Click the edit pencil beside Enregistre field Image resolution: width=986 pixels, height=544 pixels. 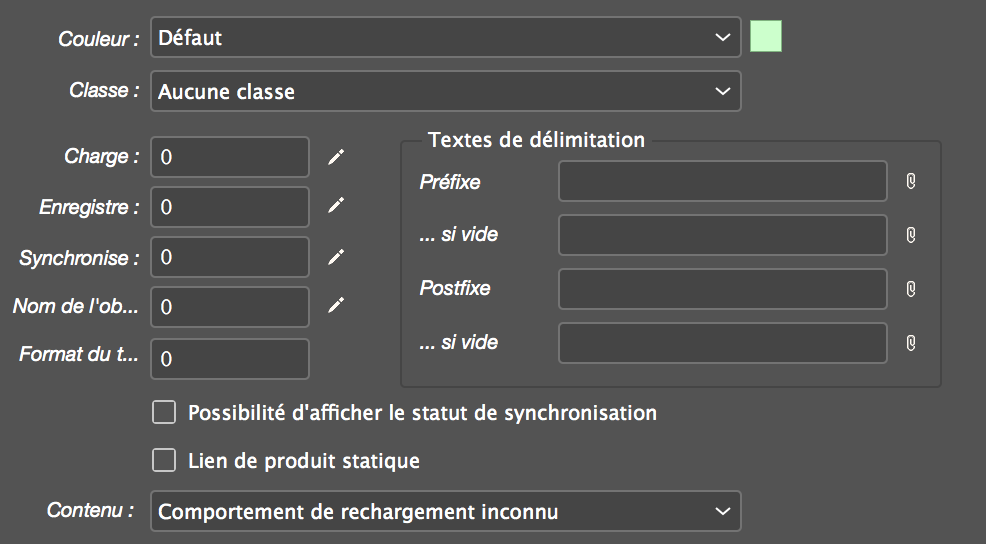pyautogui.click(x=336, y=205)
